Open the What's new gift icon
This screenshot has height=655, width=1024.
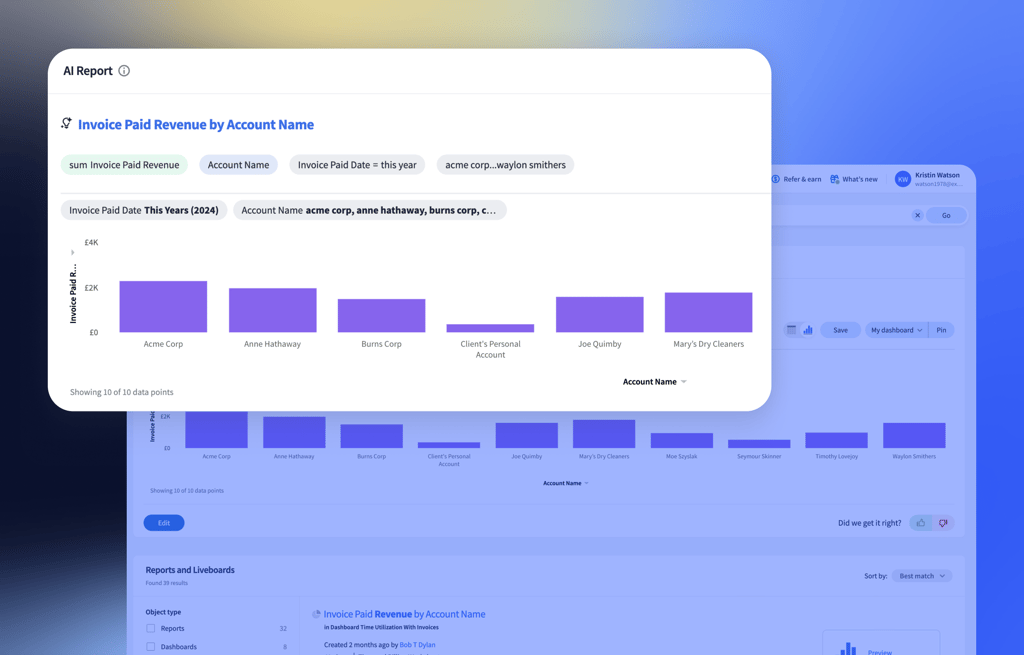835,179
